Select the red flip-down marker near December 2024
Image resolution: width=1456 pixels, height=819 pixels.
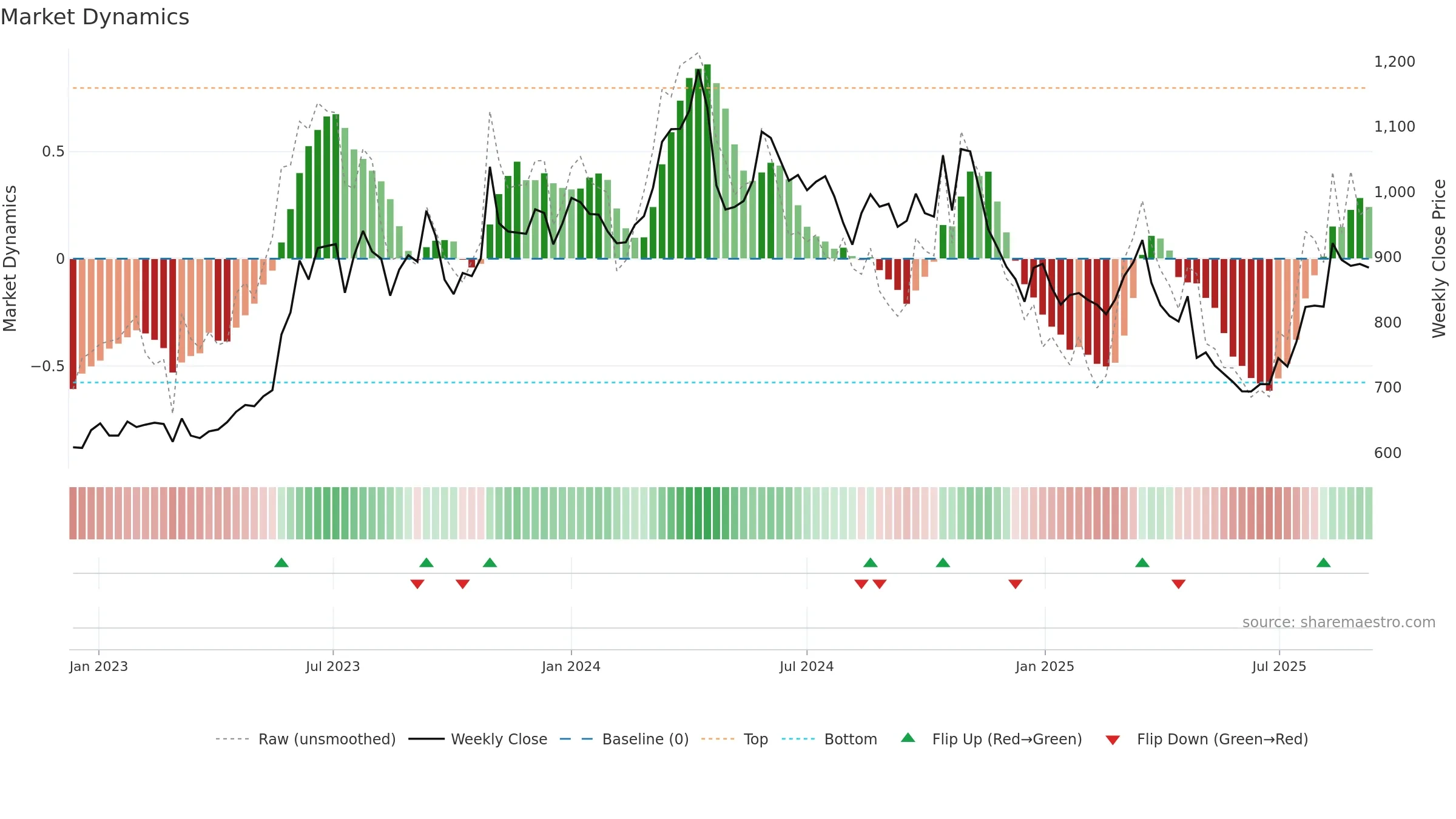(x=1016, y=584)
